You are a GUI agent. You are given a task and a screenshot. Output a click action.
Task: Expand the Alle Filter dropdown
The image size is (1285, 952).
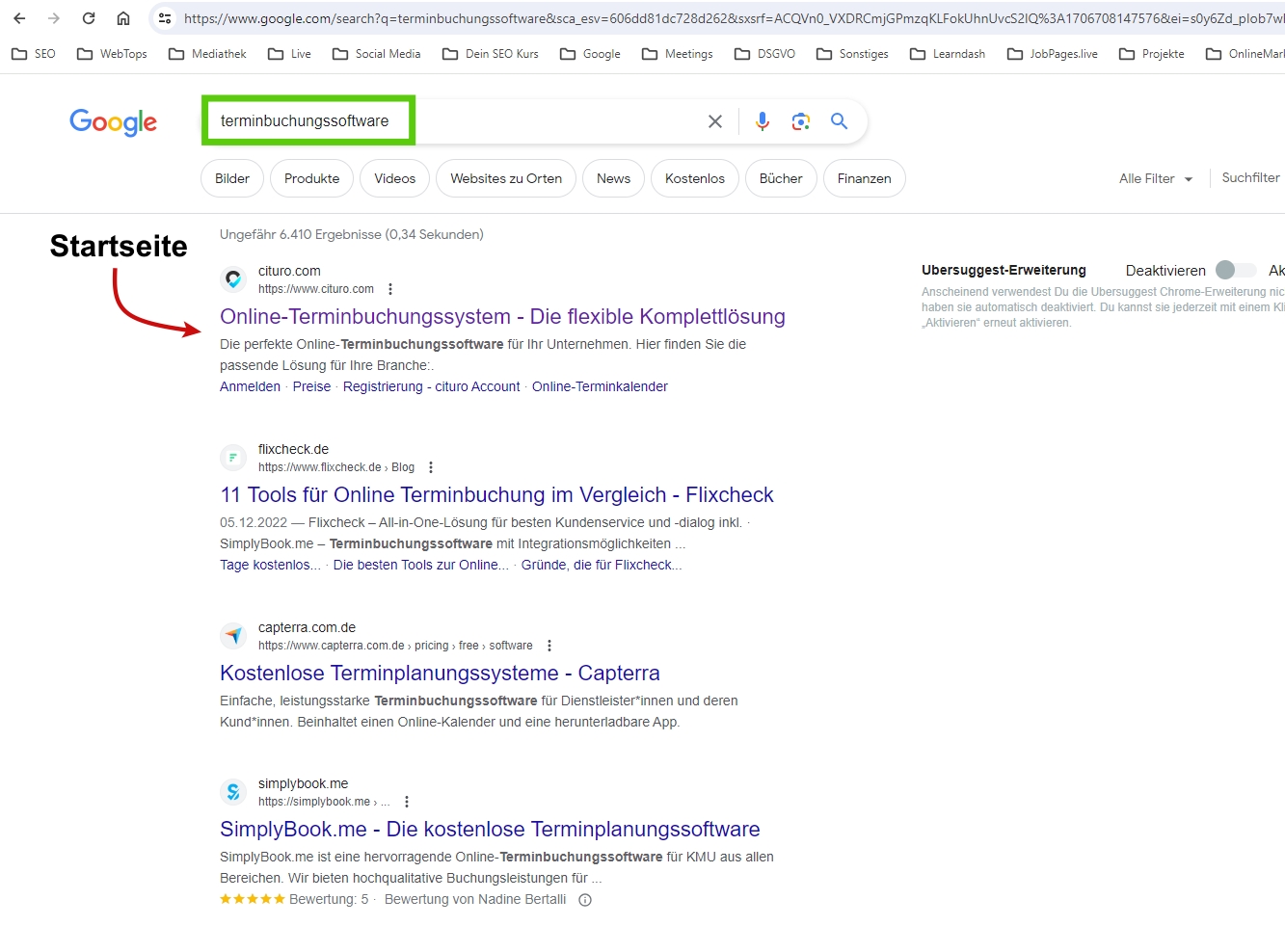[x=1156, y=179]
